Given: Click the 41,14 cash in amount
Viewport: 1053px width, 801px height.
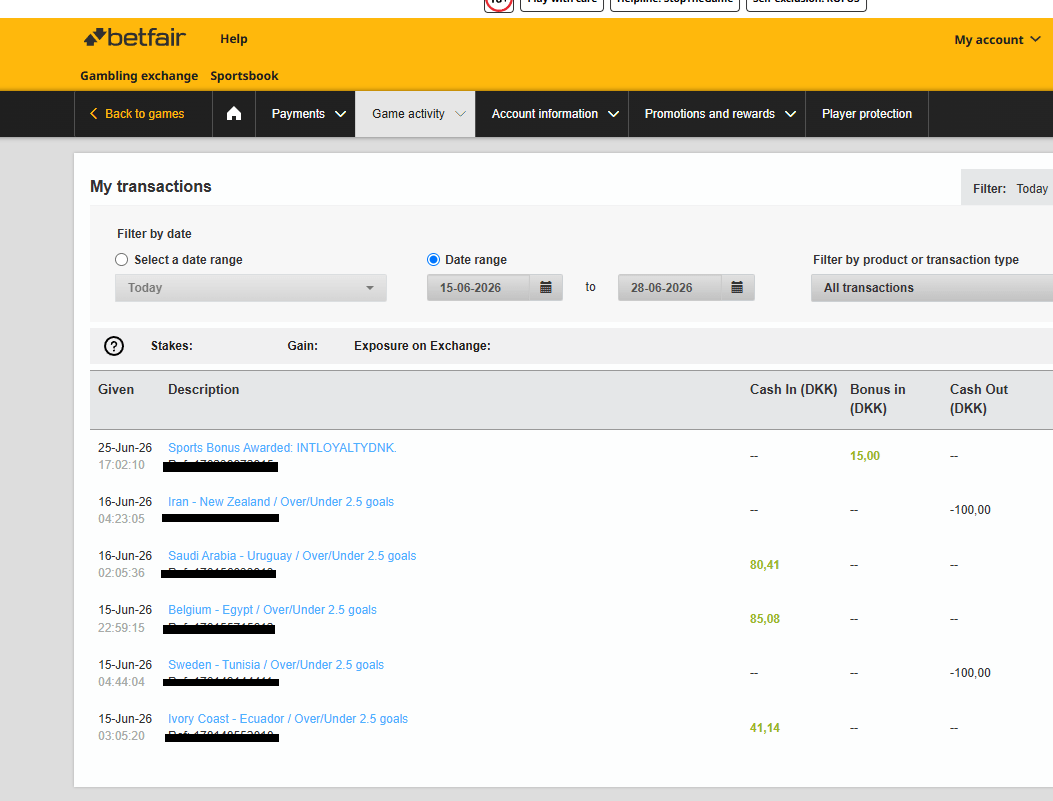Looking at the screenshot, I should click(x=764, y=728).
